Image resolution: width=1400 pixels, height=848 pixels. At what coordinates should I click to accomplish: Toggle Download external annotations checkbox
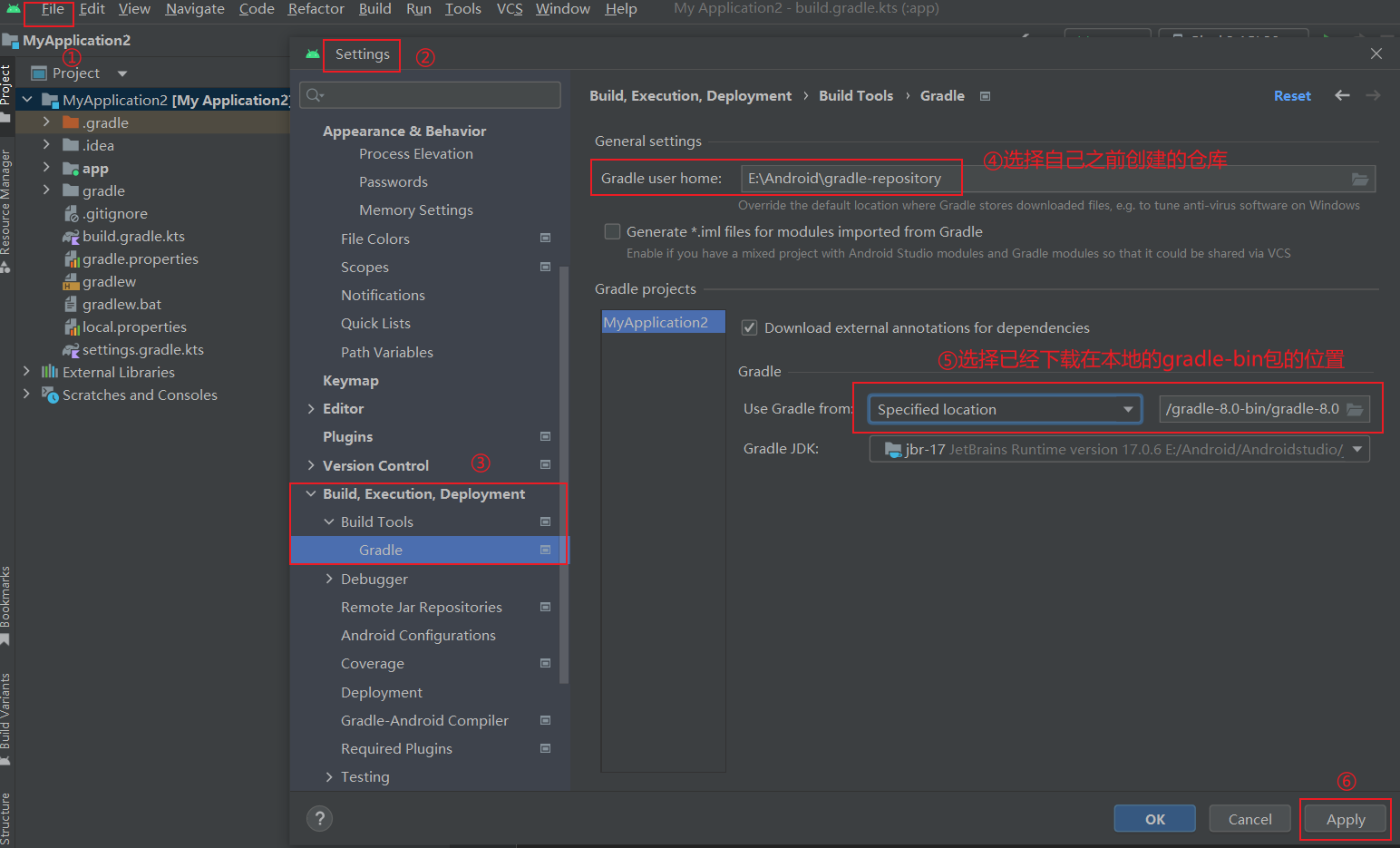pyautogui.click(x=750, y=327)
